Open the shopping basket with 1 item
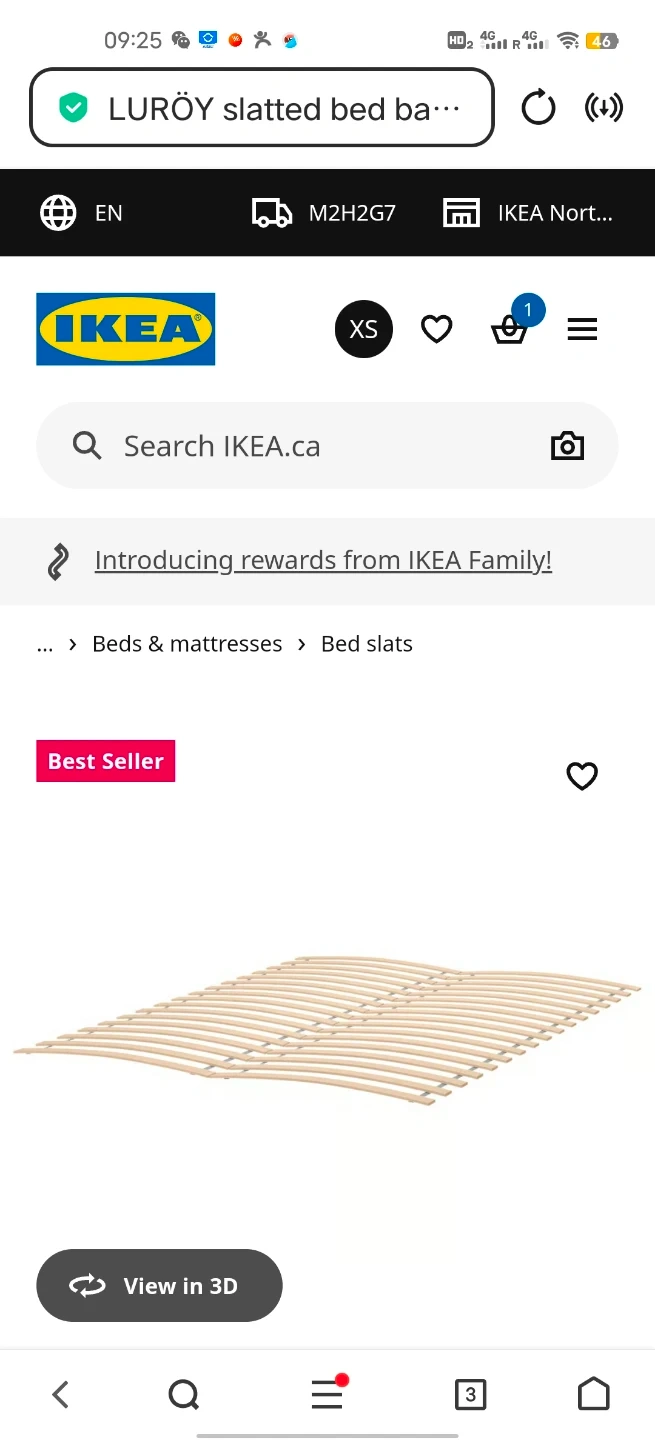 tap(510, 328)
